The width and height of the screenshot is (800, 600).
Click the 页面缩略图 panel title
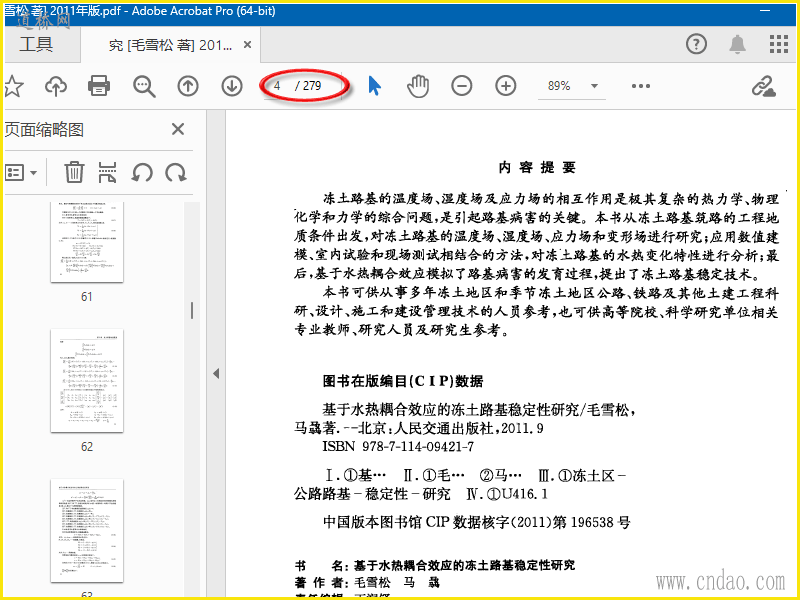(44, 130)
